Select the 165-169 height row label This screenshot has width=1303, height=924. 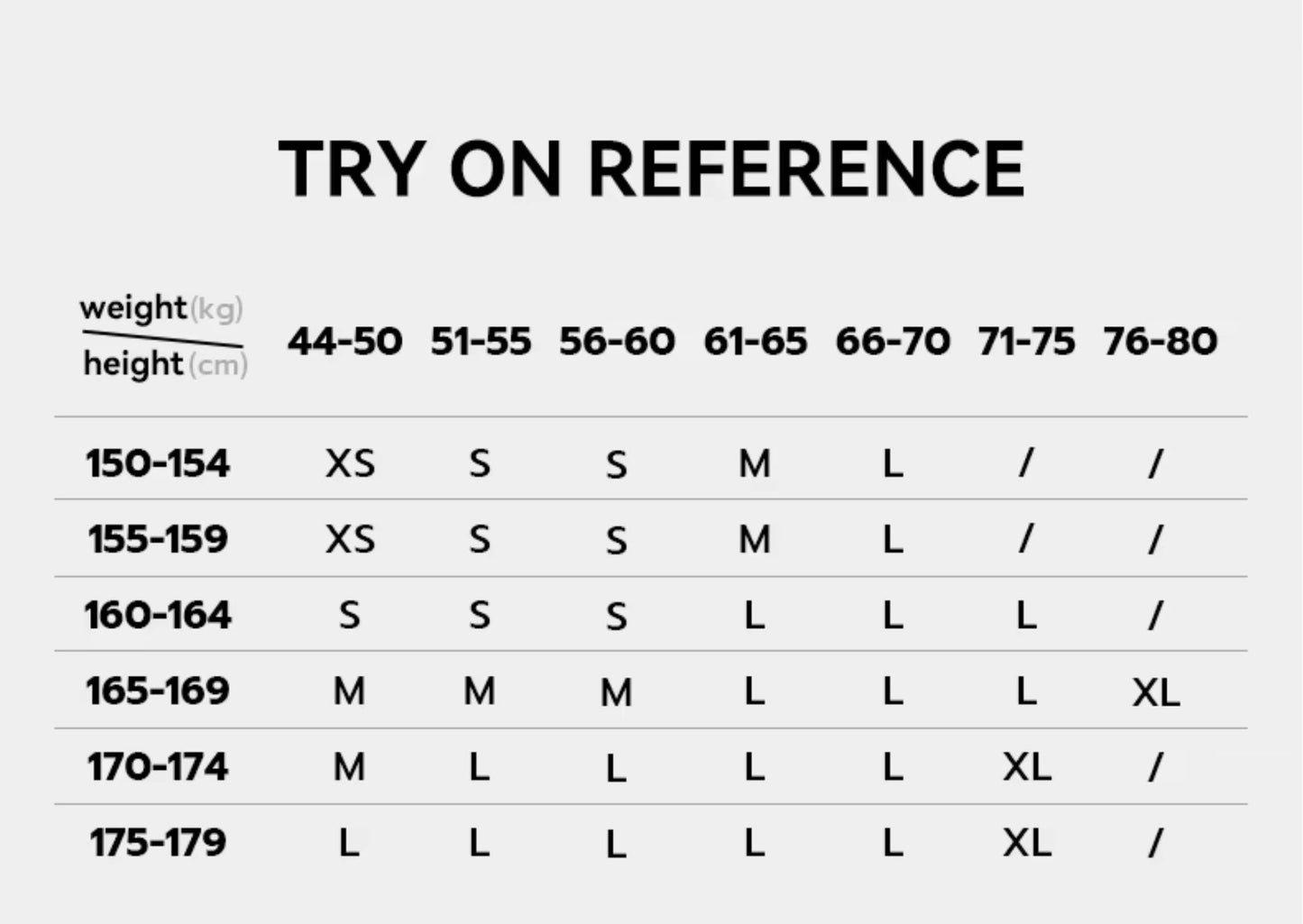(x=158, y=691)
